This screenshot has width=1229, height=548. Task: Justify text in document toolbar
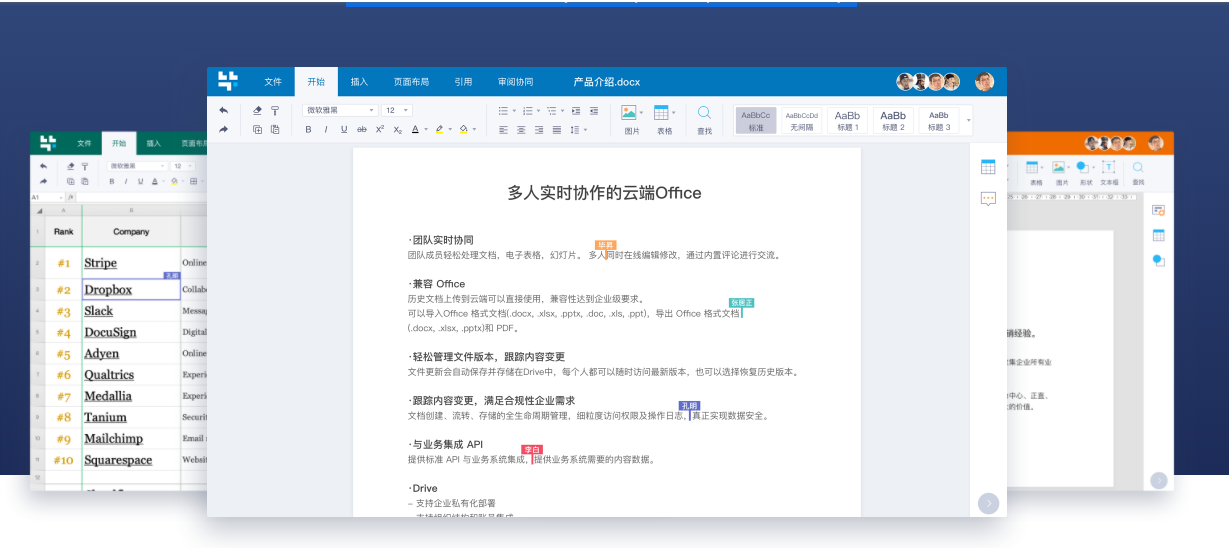(x=556, y=130)
